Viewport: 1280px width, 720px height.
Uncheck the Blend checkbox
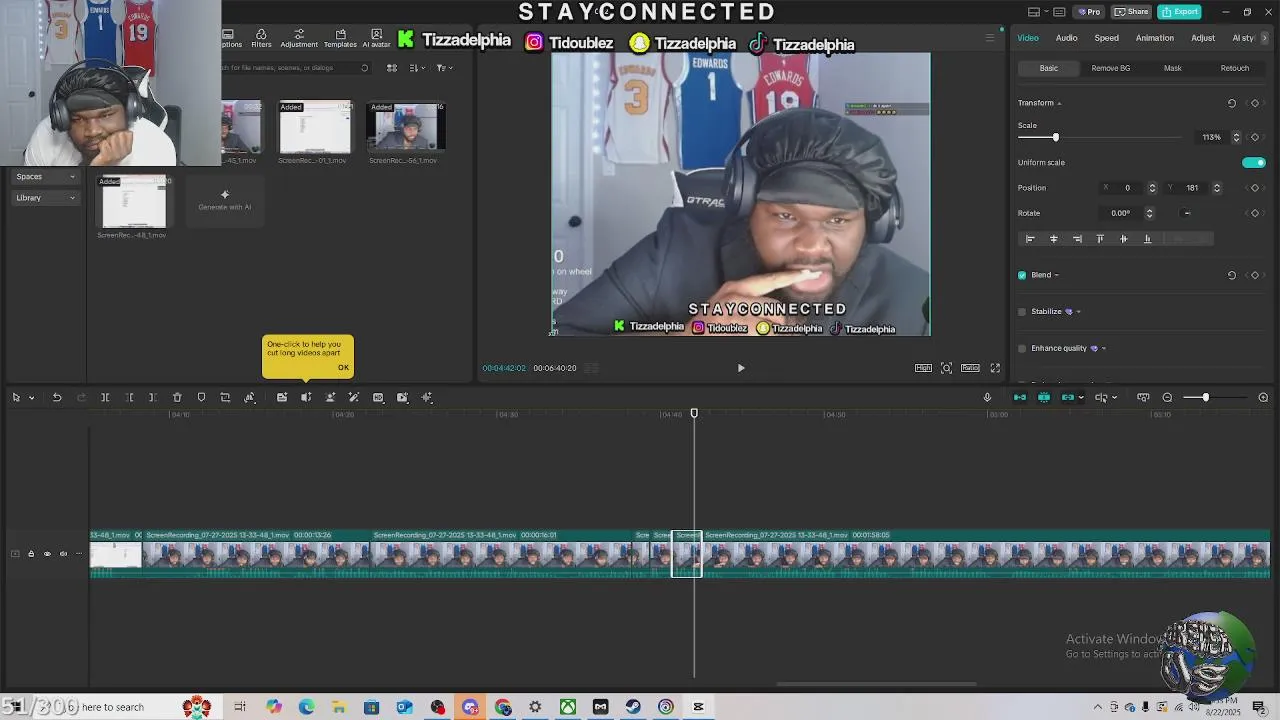1022,275
